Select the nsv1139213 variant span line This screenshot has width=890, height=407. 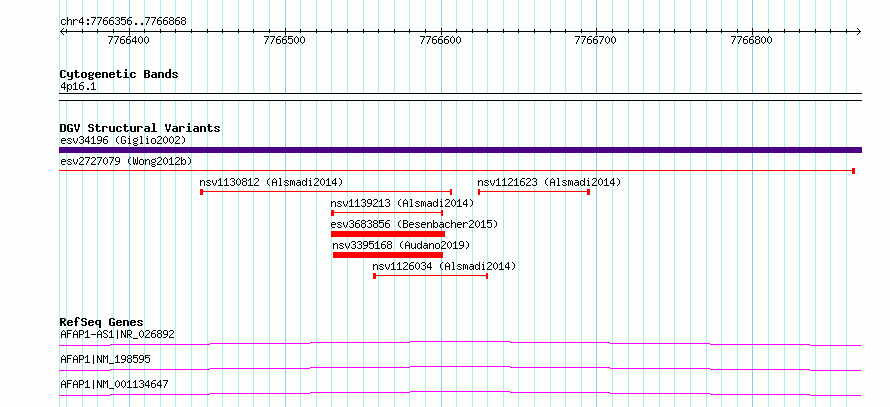[387, 213]
